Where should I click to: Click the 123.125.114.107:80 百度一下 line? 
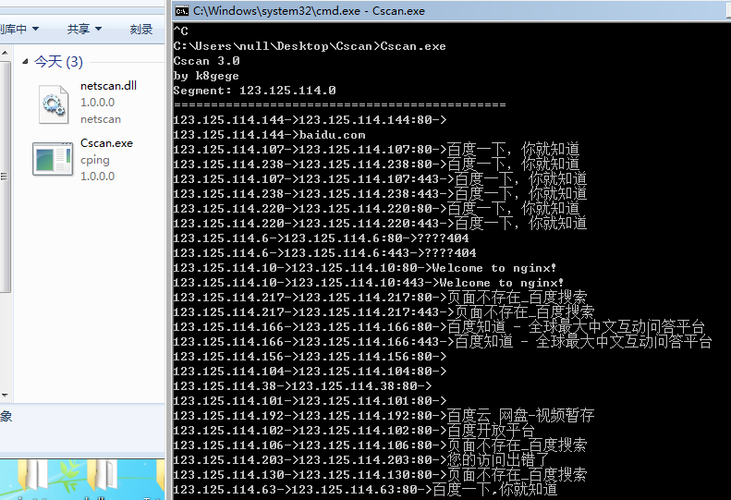click(376, 149)
